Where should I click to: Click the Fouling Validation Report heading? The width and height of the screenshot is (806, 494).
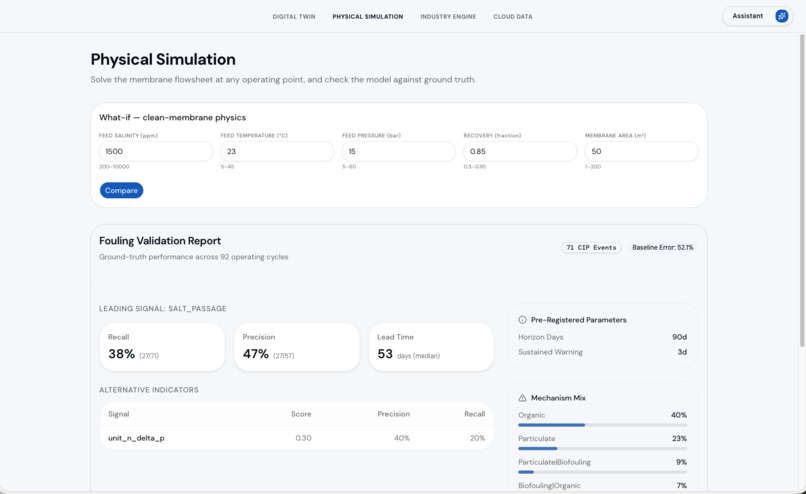pyautogui.click(x=160, y=241)
